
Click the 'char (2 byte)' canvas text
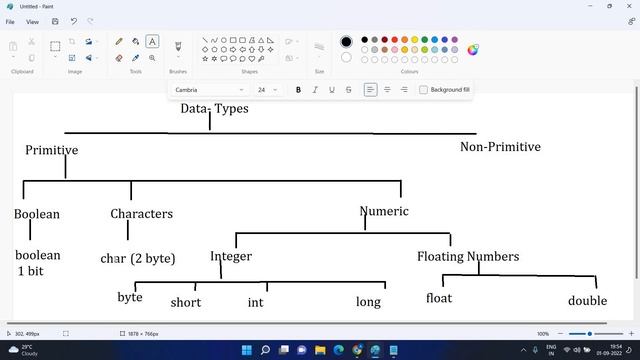pos(138,258)
